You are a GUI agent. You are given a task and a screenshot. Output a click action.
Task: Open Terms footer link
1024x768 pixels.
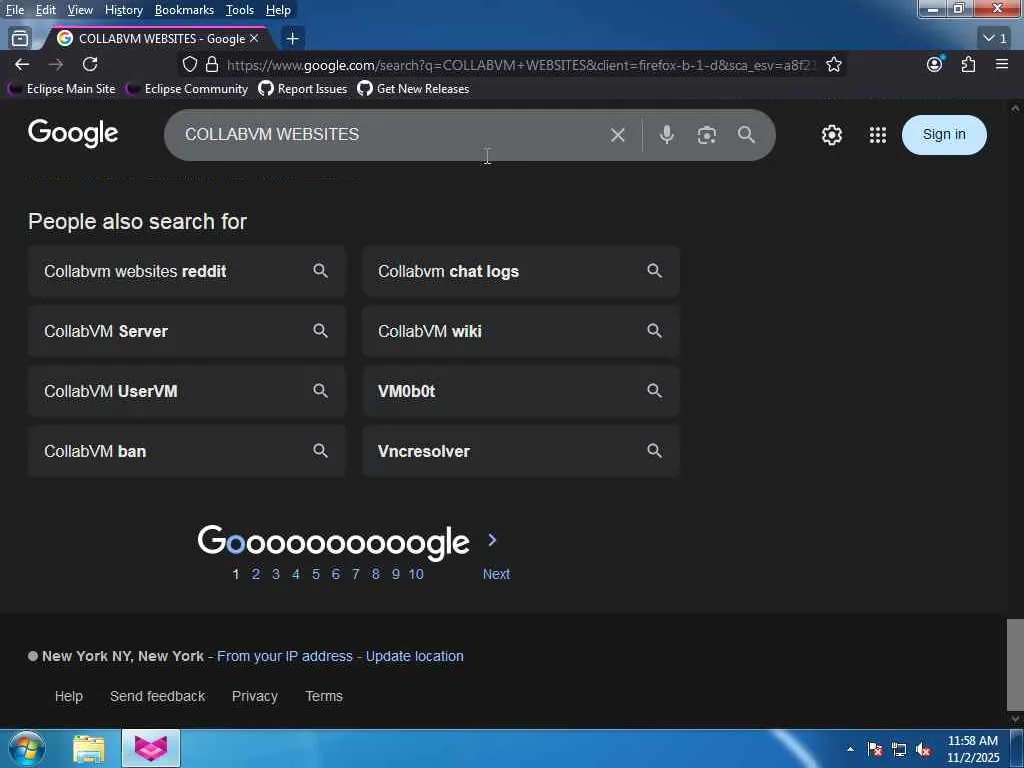pos(324,696)
